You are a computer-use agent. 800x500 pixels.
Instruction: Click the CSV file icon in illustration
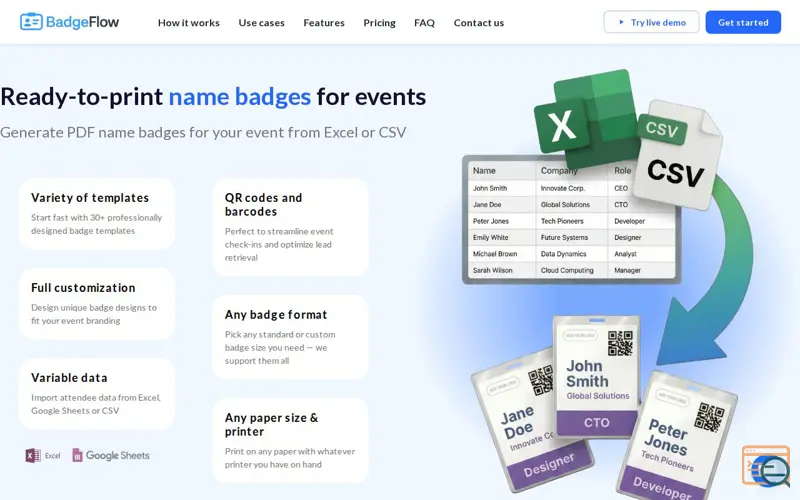coord(677,155)
